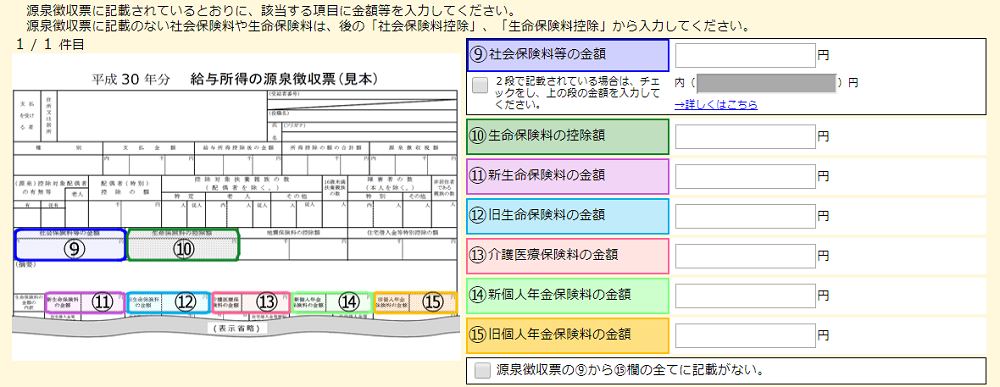Click the ⑪新生命保険料の金額 purple label
This screenshot has width=1000, height=387.
[568, 176]
